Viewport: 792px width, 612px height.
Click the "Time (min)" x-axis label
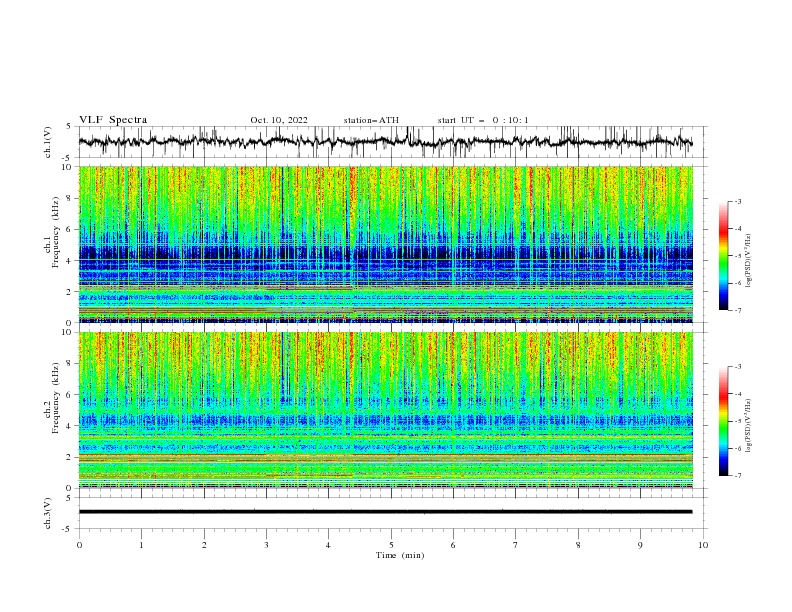(400, 555)
